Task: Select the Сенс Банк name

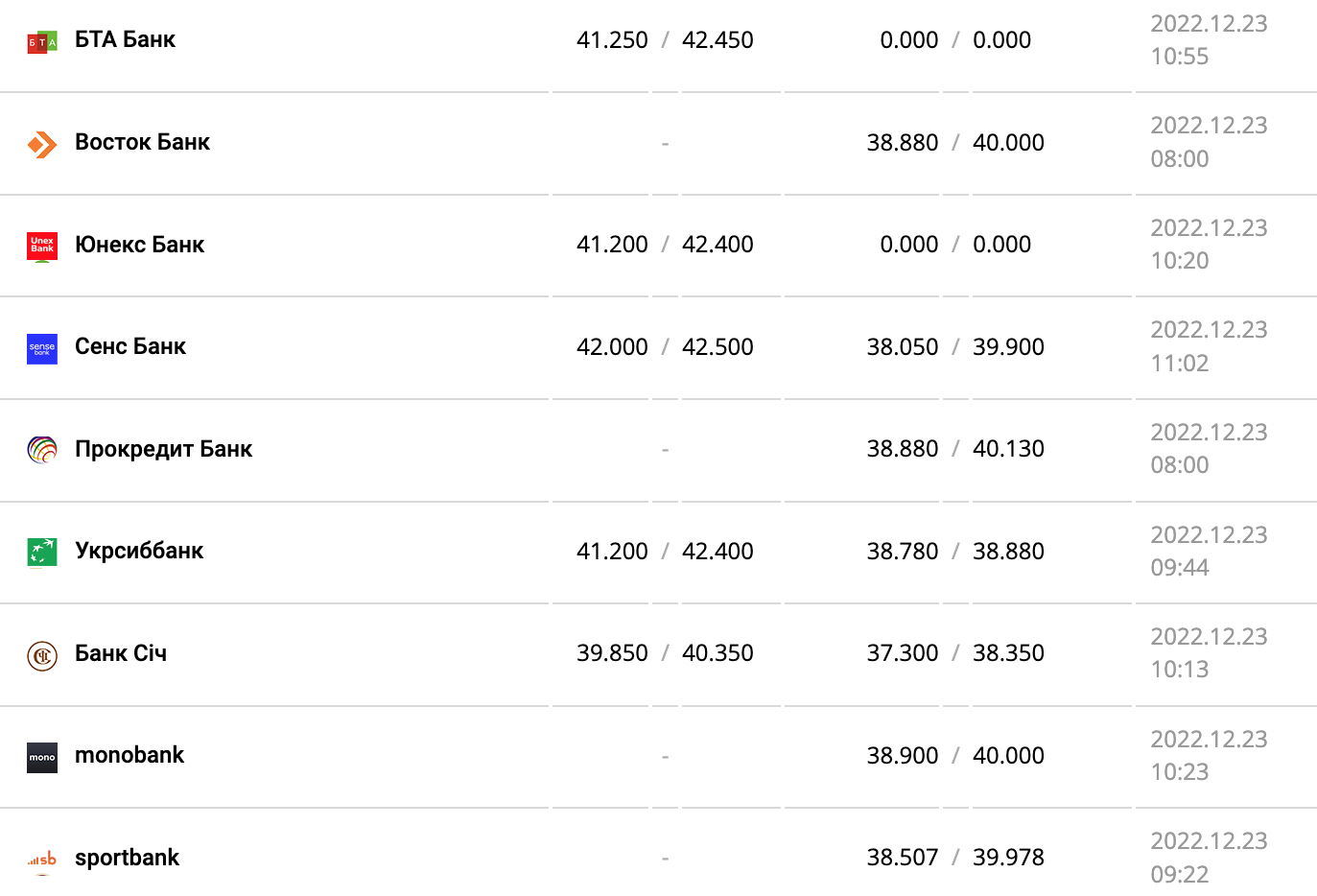Action: click(130, 346)
